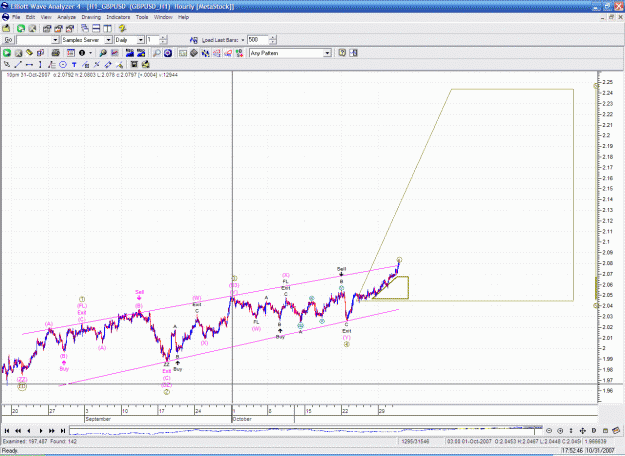Click the blue target circle icon
The image size is (625, 456).
(168, 53)
